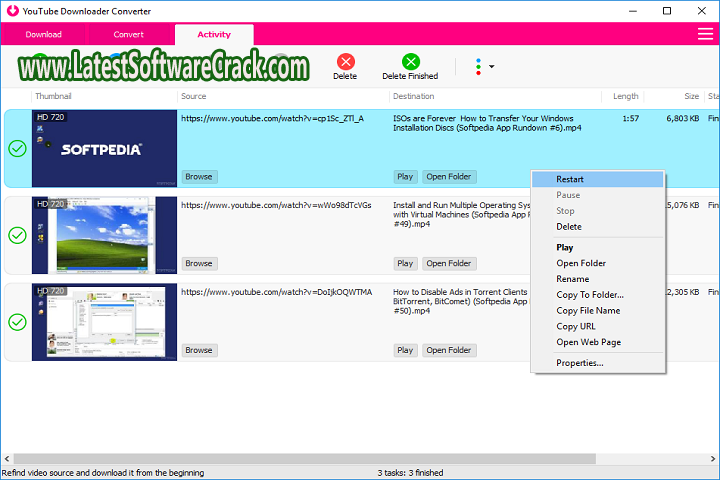Switch to the Download tab
720x480 pixels.
click(43, 34)
